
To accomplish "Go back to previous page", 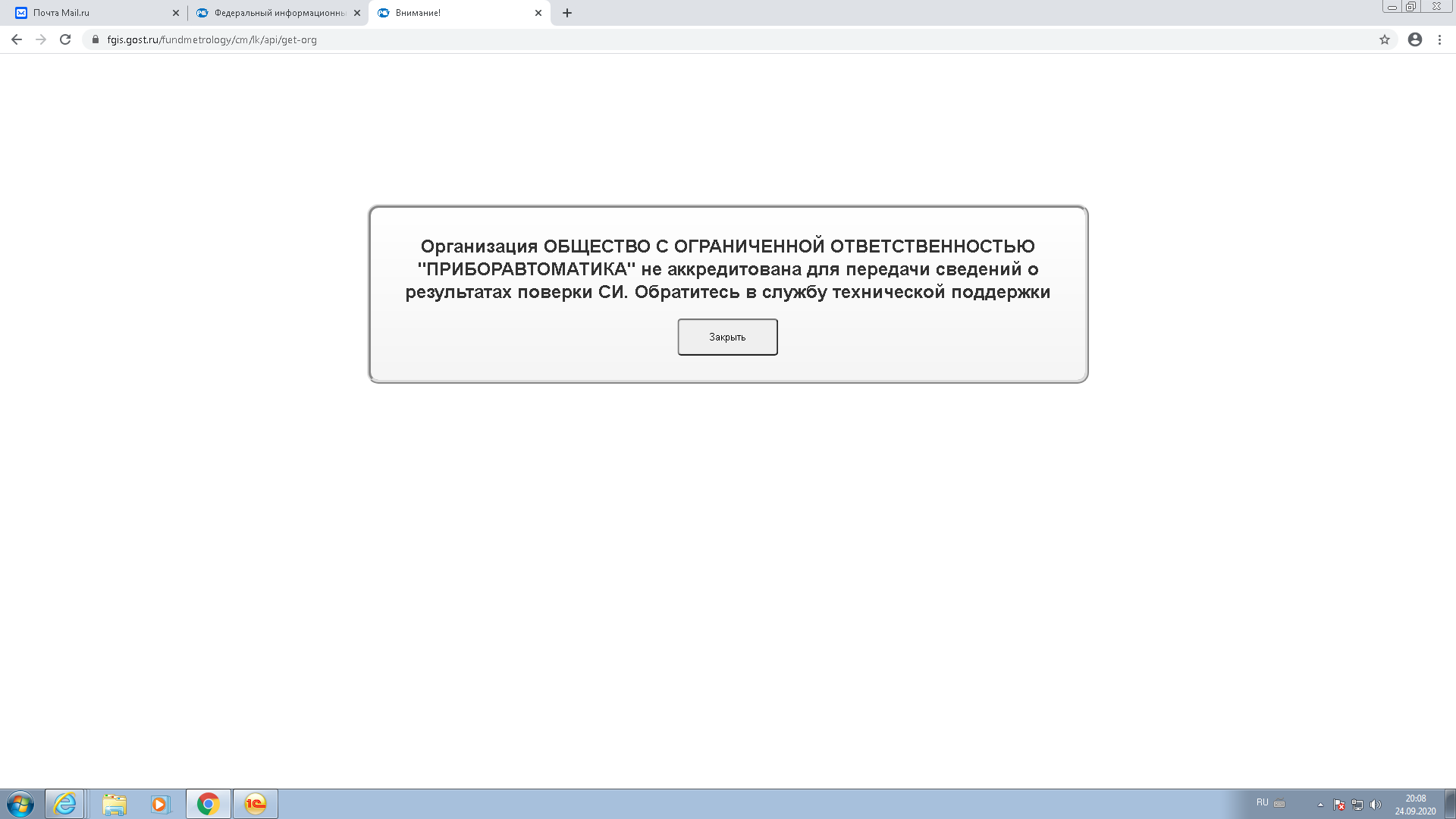I will click(x=17, y=39).
